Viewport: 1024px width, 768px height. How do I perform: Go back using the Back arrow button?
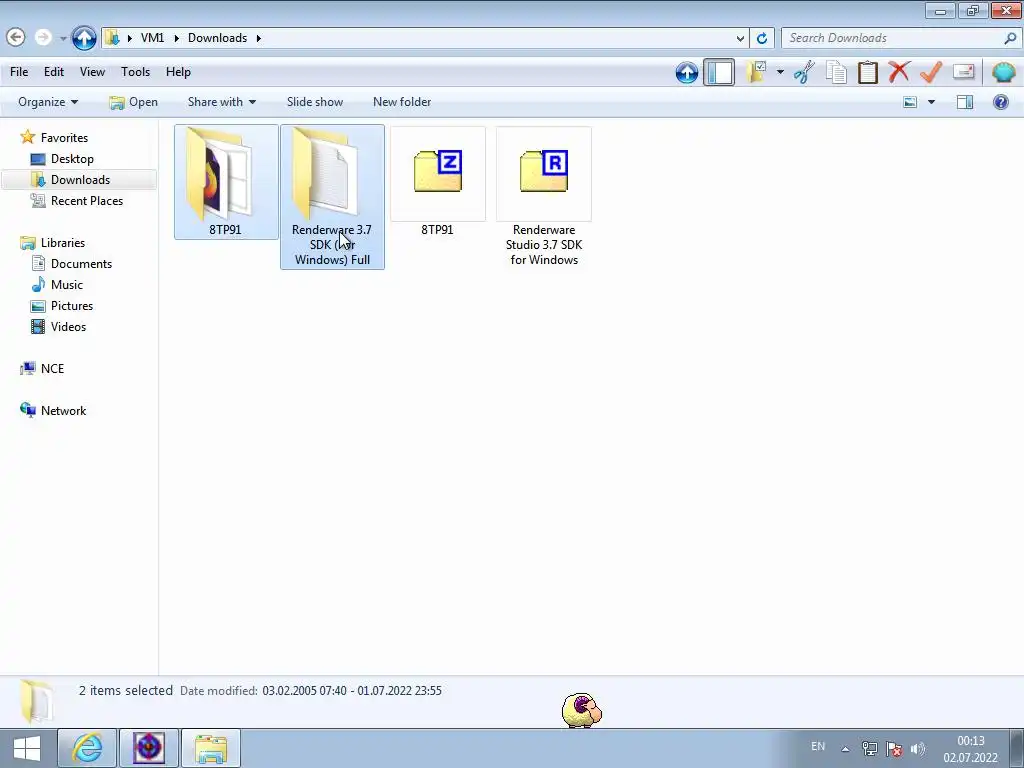coord(16,37)
